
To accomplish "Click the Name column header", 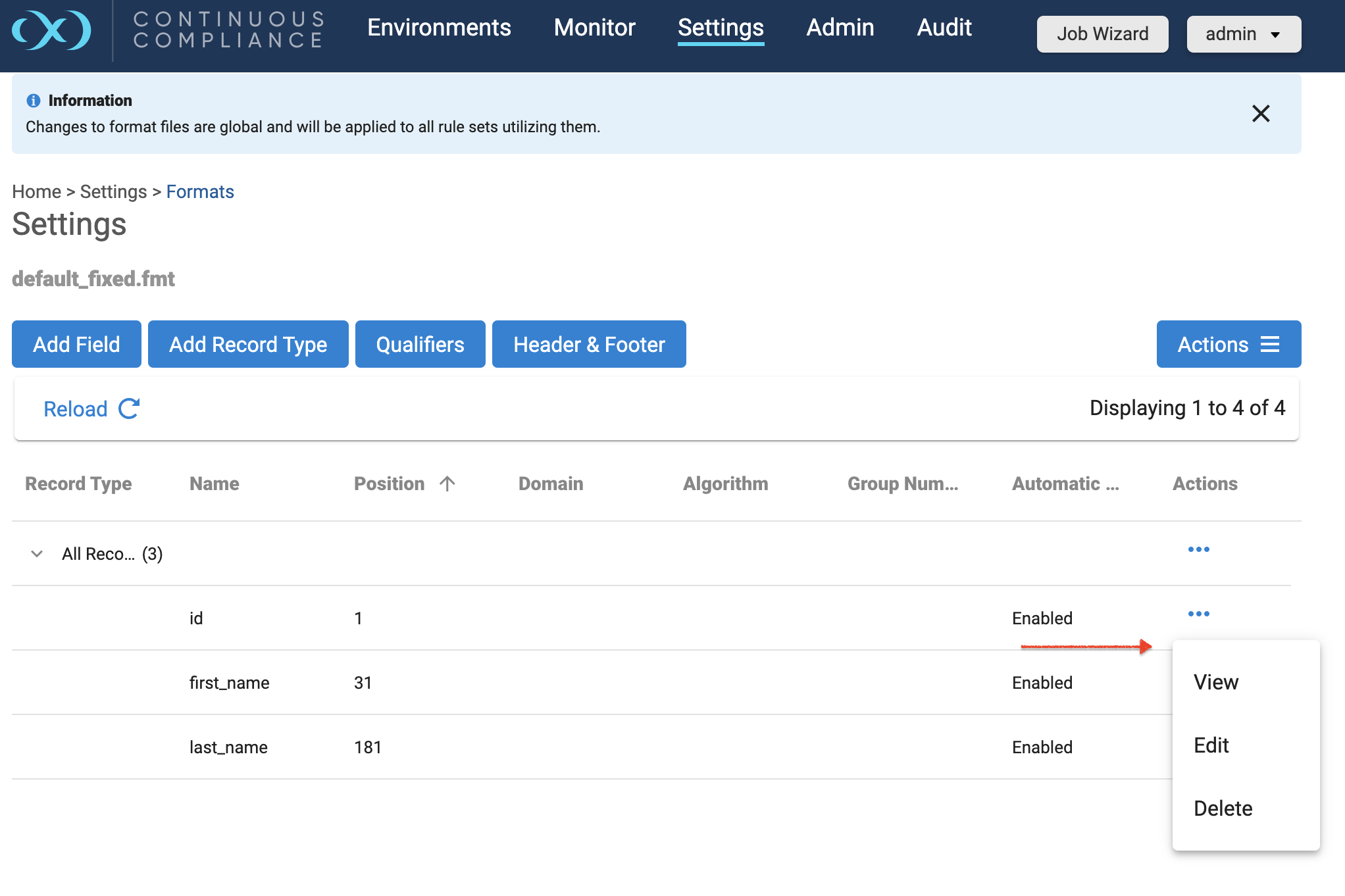I will (214, 484).
